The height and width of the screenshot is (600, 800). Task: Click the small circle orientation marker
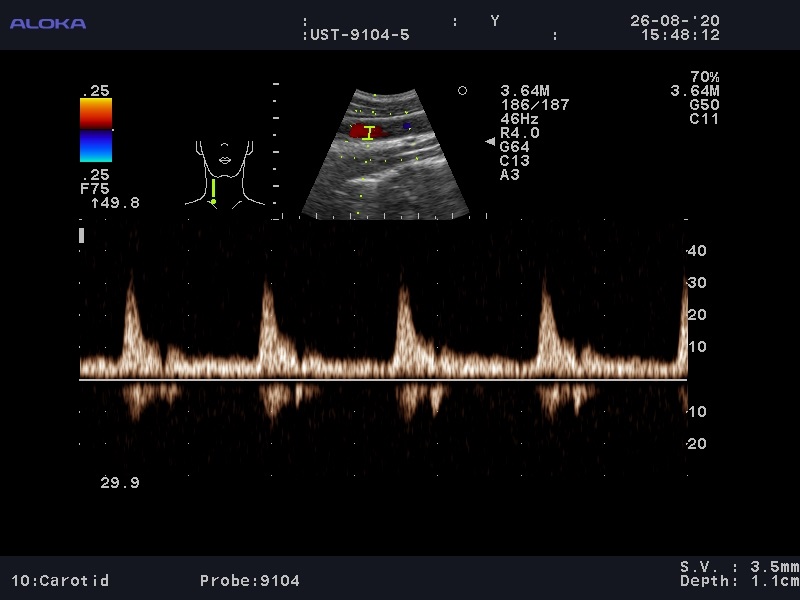pos(462,91)
